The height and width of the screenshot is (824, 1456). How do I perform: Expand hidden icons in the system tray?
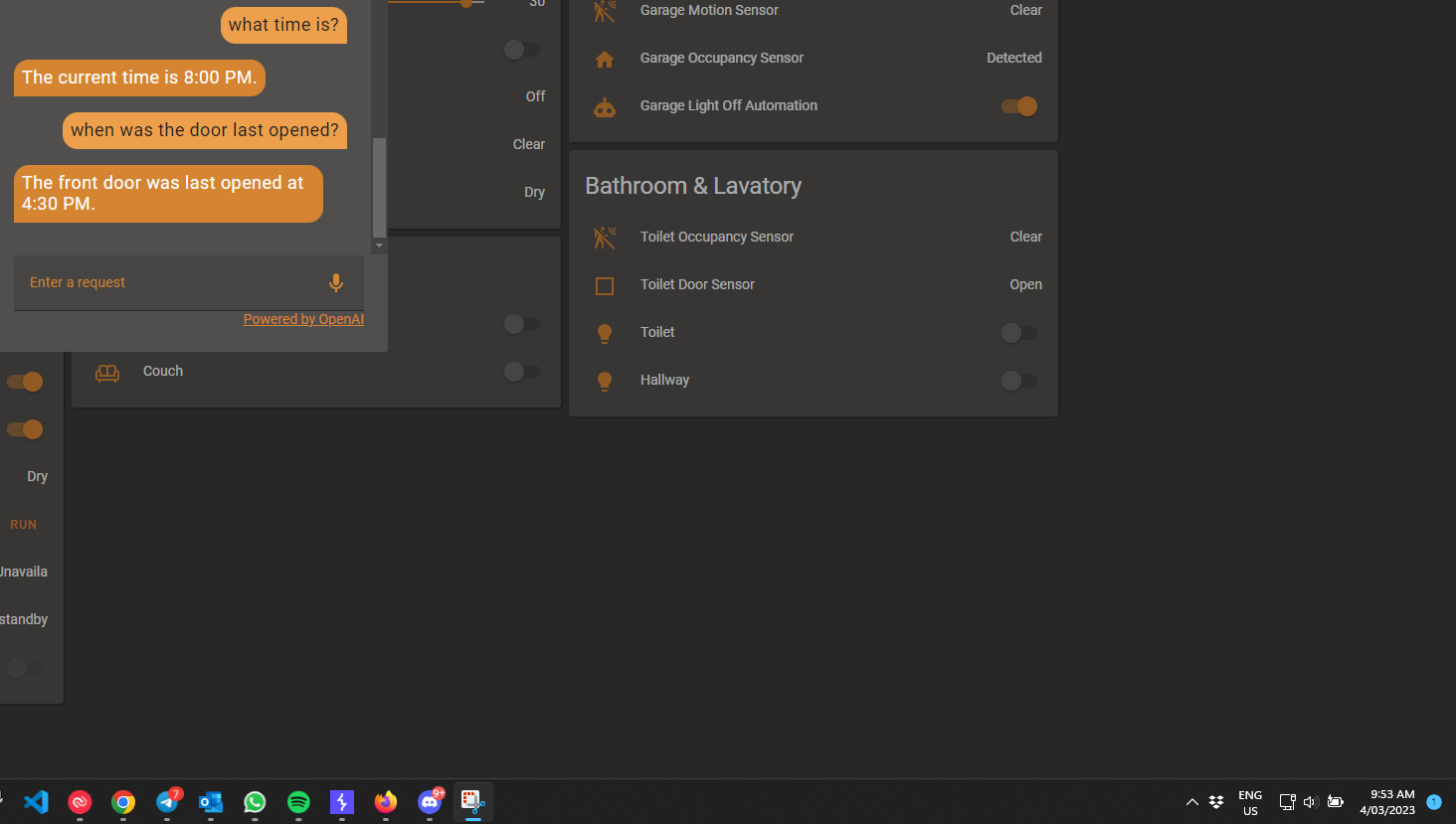click(1191, 801)
